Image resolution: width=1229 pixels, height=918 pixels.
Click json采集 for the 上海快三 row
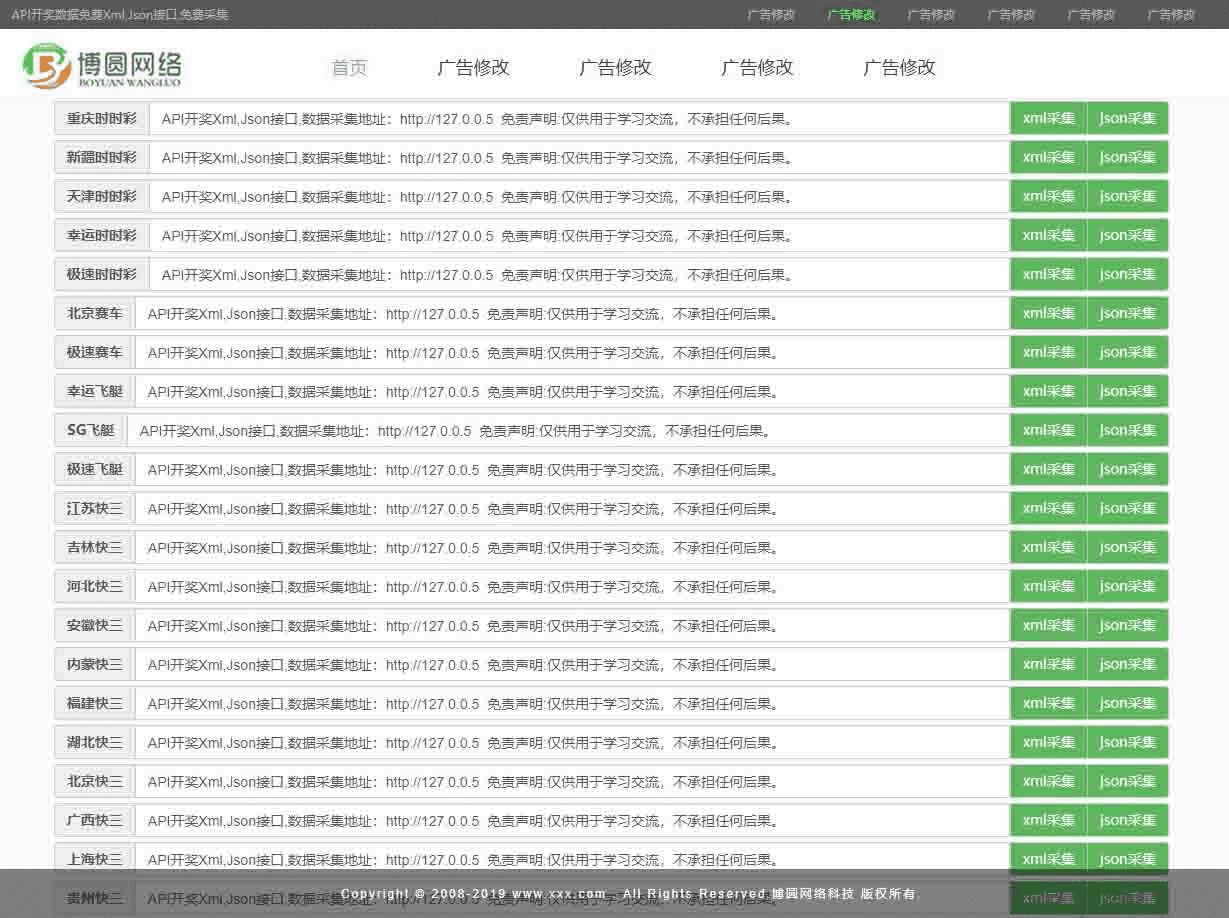tap(1127, 859)
